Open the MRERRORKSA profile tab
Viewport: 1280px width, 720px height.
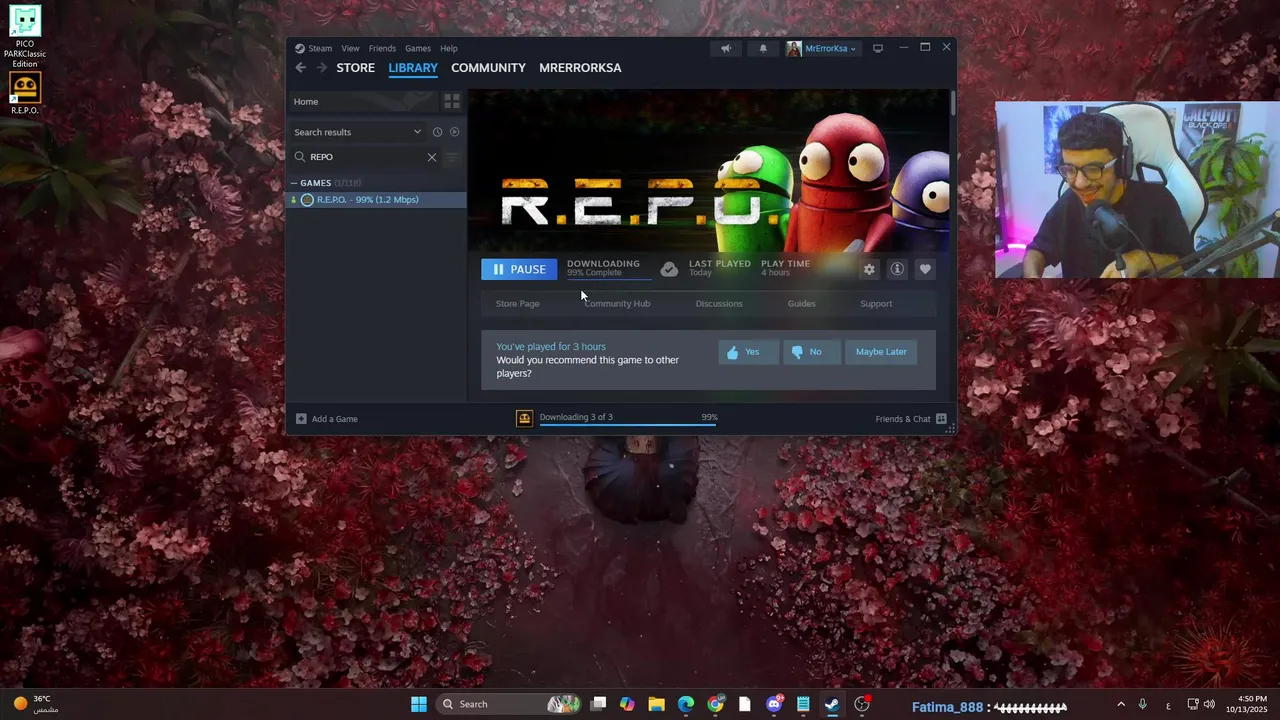[580, 68]
